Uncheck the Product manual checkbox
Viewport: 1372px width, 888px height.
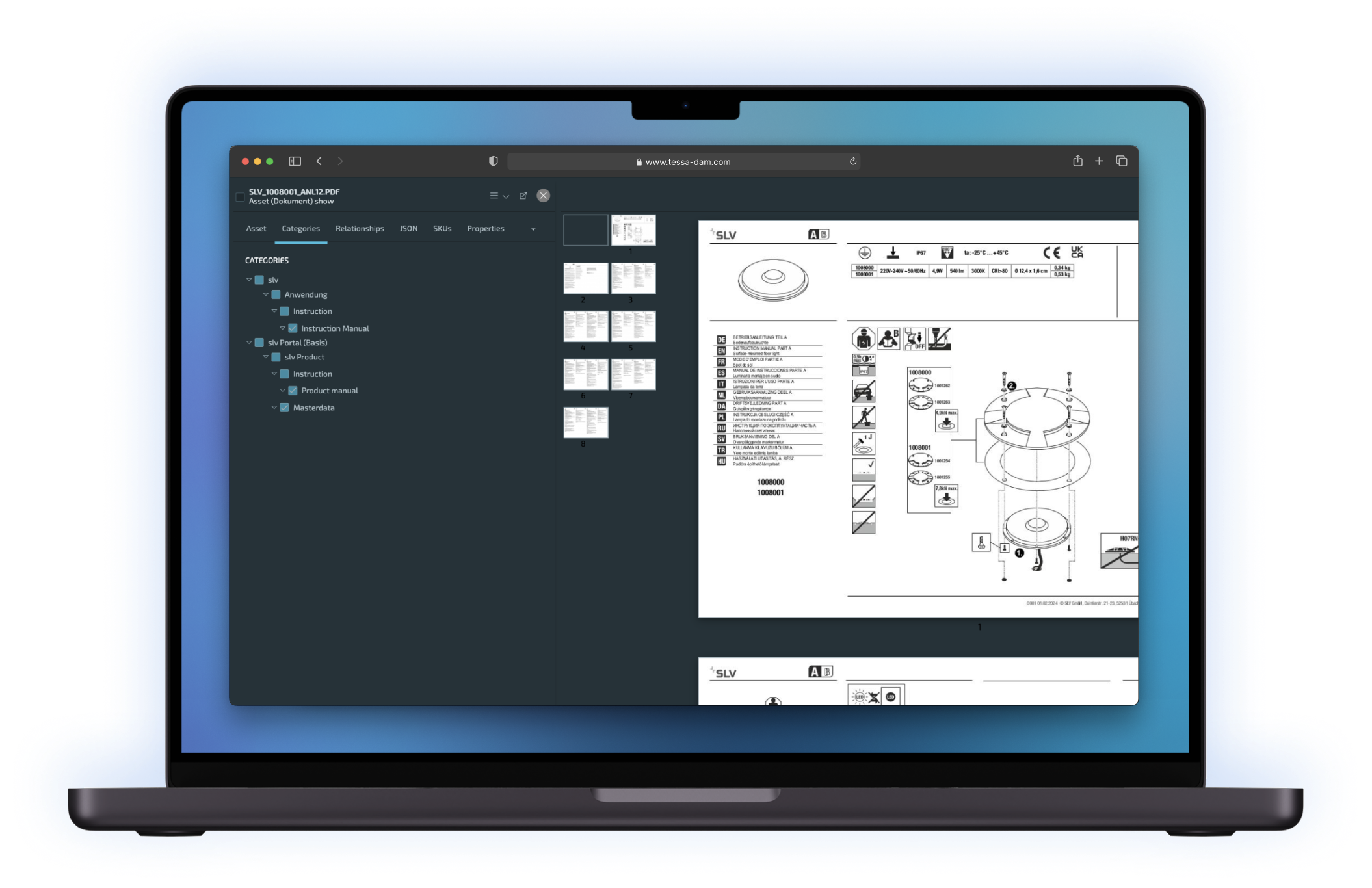tap(293, 391)
